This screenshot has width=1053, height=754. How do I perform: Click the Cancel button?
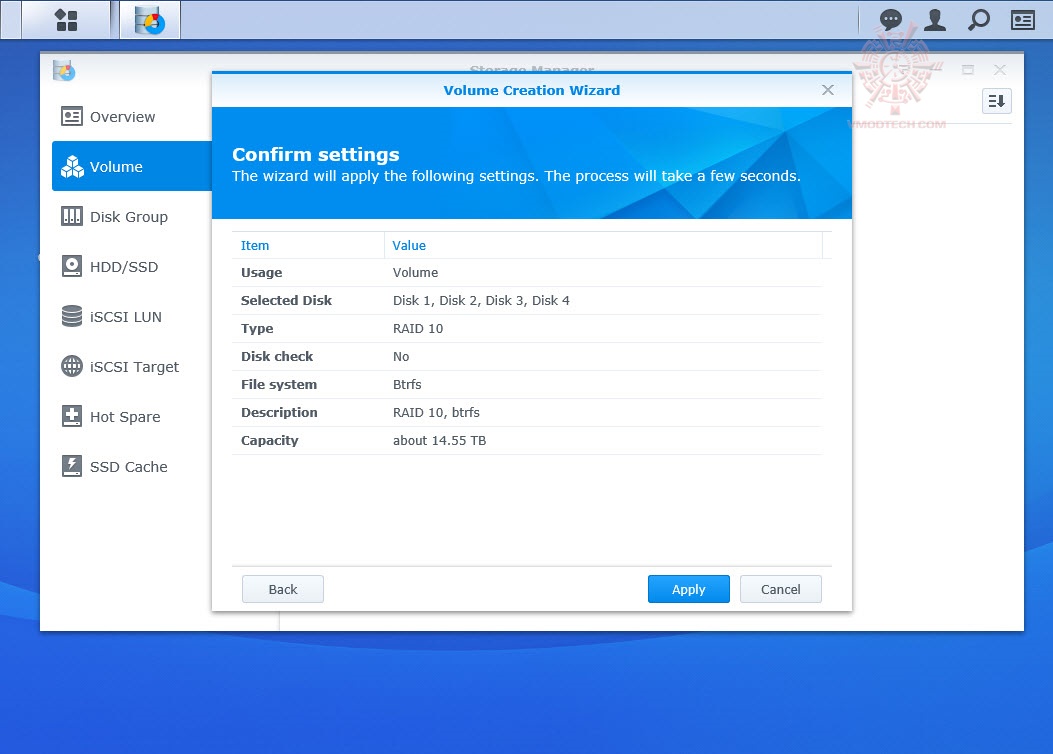(x=780, y=589)
